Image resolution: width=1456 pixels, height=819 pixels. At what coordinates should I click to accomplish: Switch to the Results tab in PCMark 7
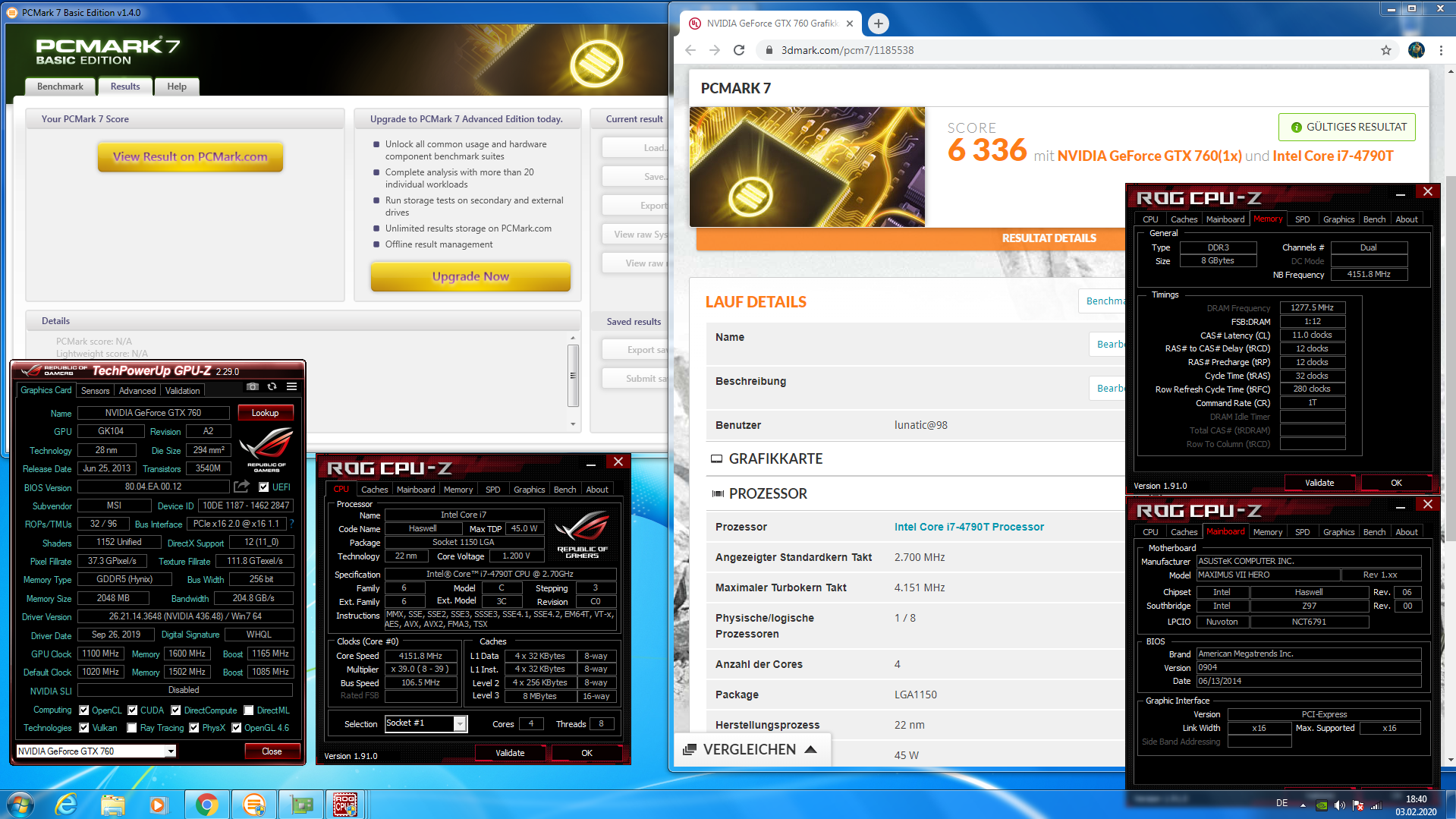[x=125, y=87]
